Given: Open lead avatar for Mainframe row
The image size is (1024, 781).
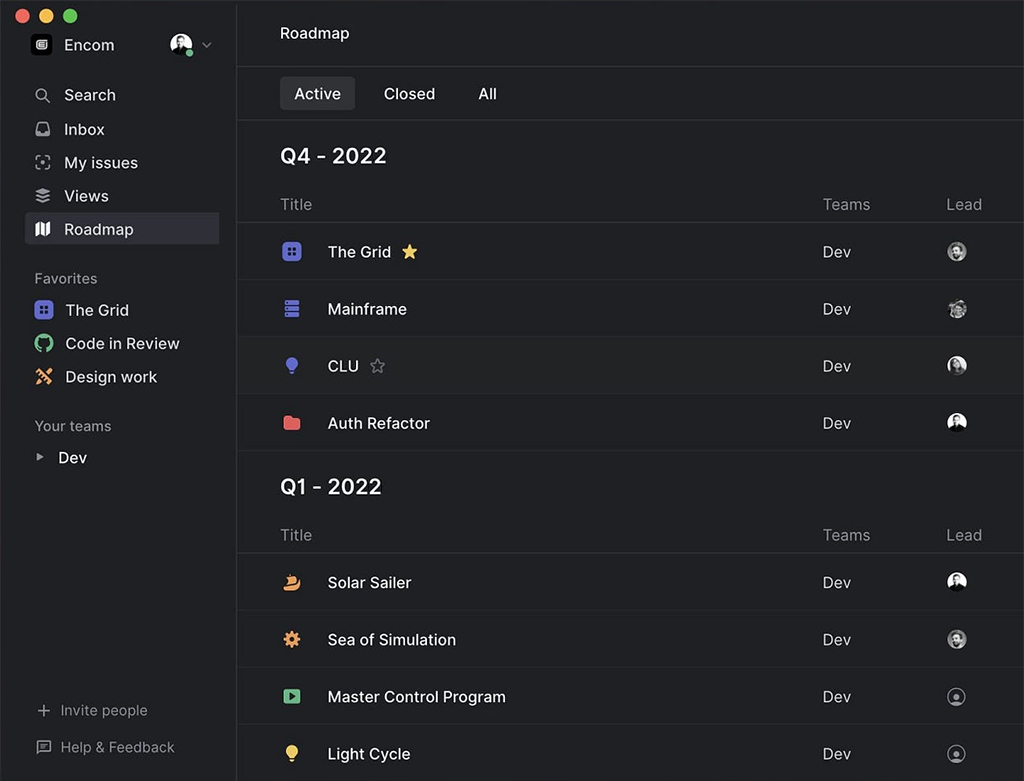Looking at the screenshot, I should 957,309.
